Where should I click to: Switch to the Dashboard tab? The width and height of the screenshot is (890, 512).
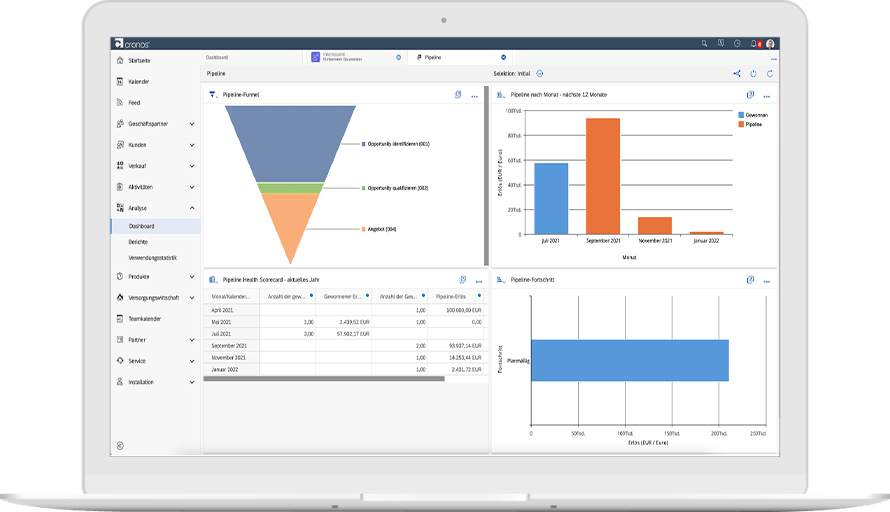tap(217, 58)
